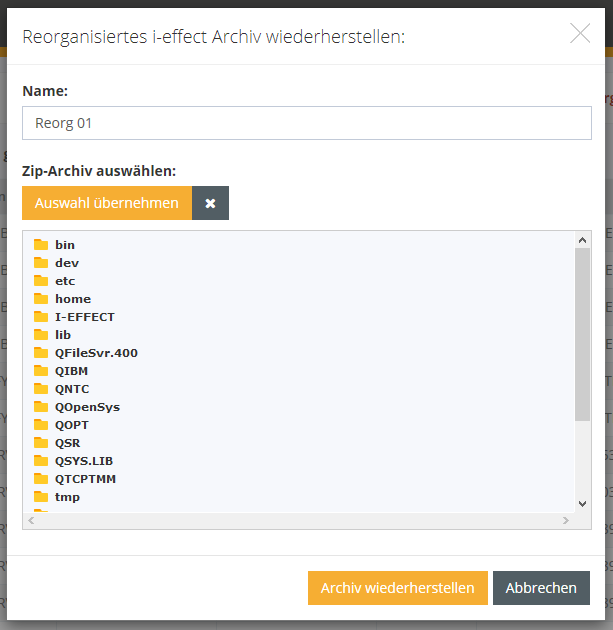
Task: Close the restore archive dialog
Action: 580,34
